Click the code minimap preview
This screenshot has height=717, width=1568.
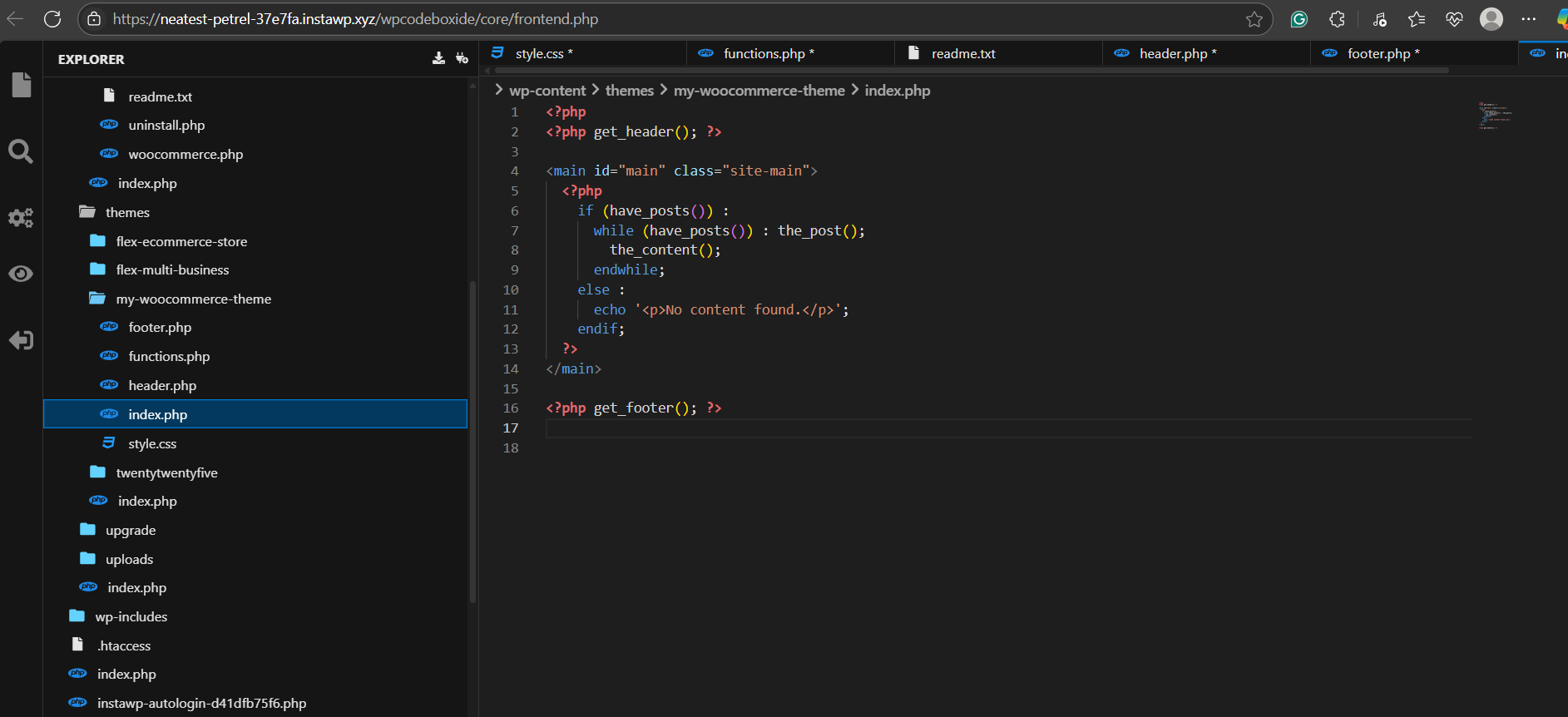(x=1496, y=116)
